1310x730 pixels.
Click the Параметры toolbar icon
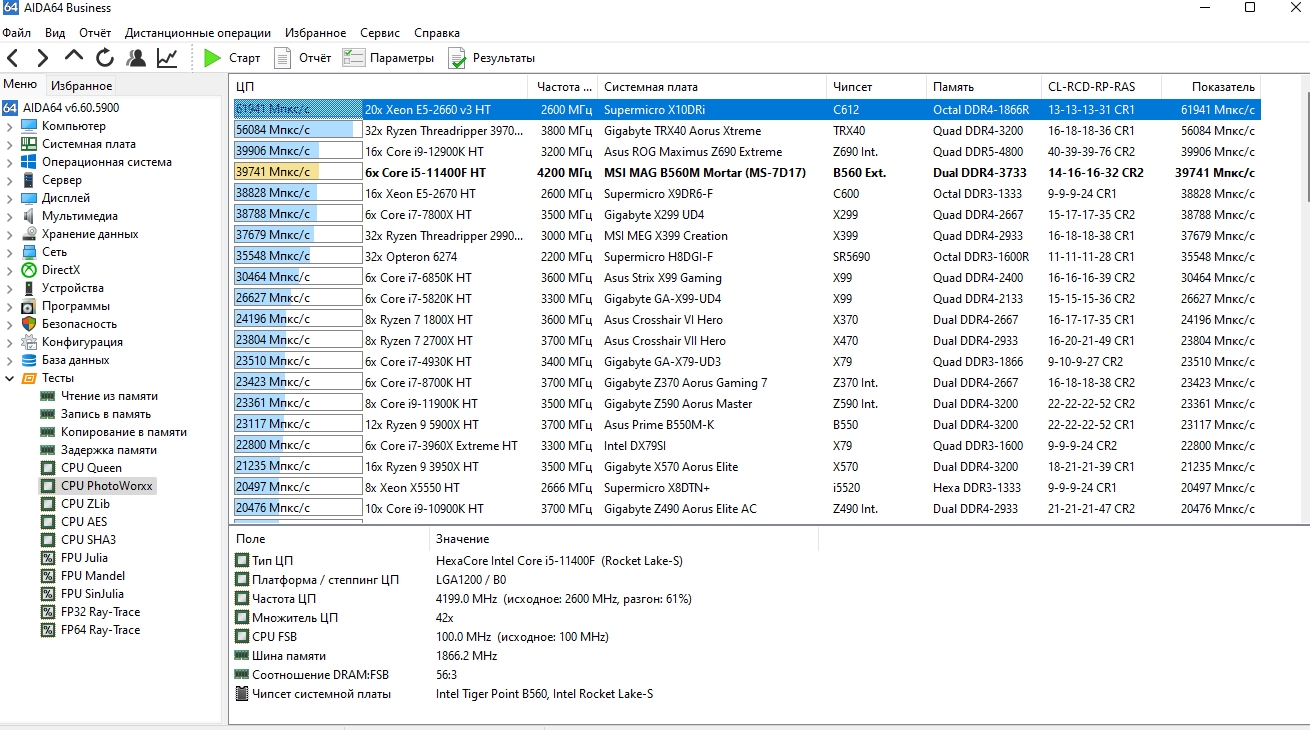[353, 58]
